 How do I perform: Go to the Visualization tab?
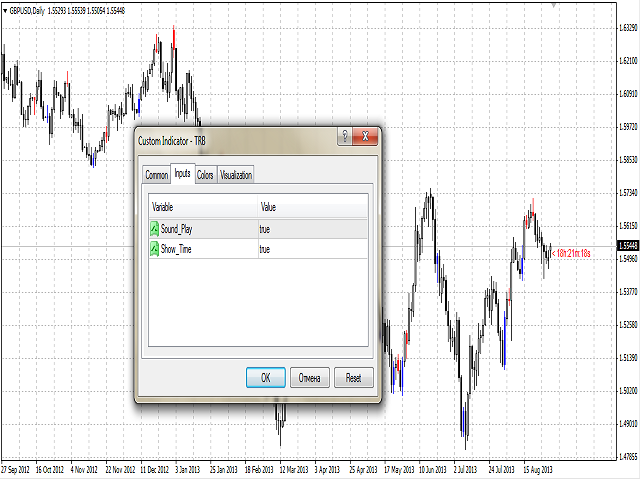(236, 175)
